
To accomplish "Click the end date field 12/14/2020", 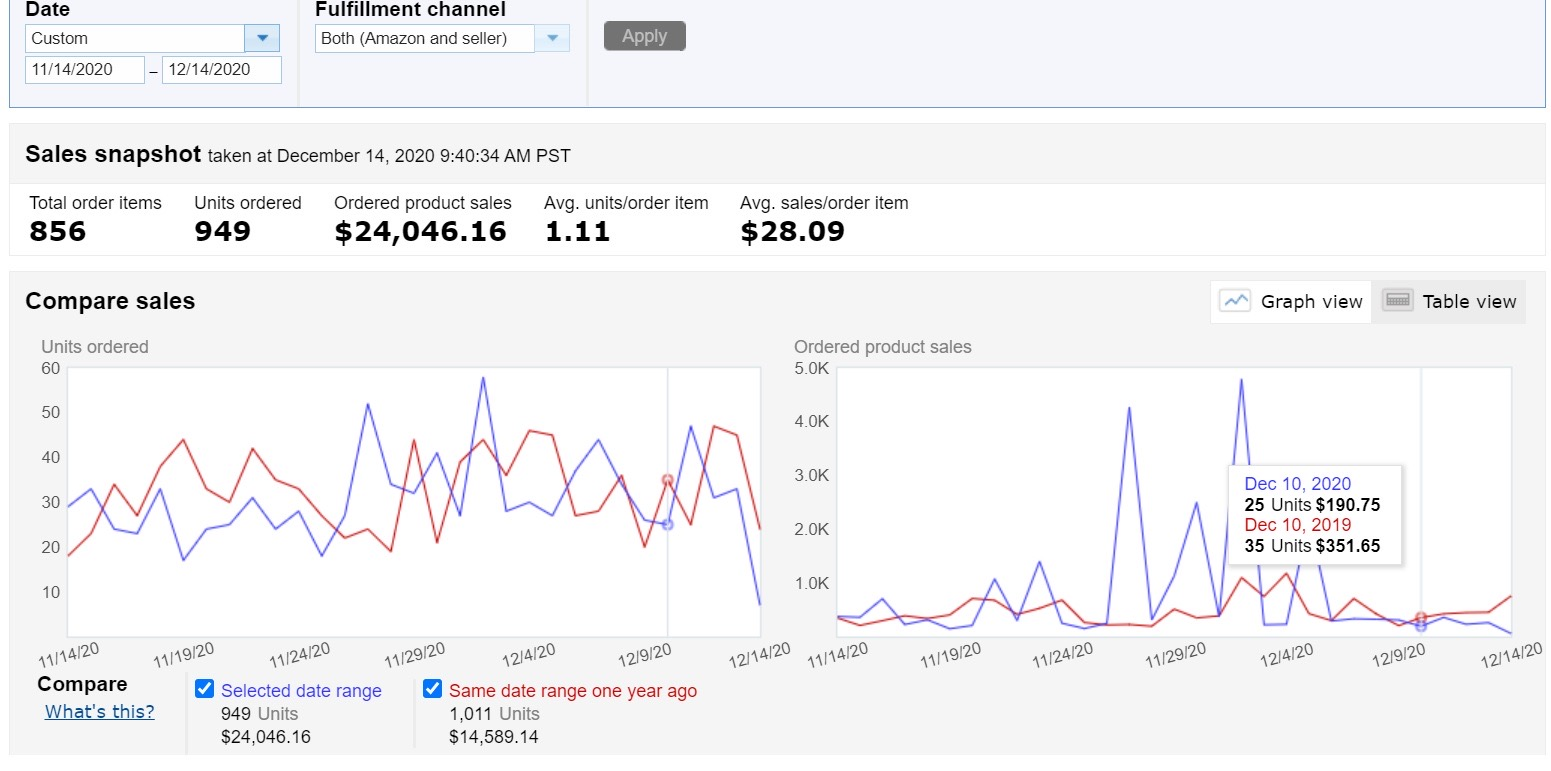I will coord(221,69).
